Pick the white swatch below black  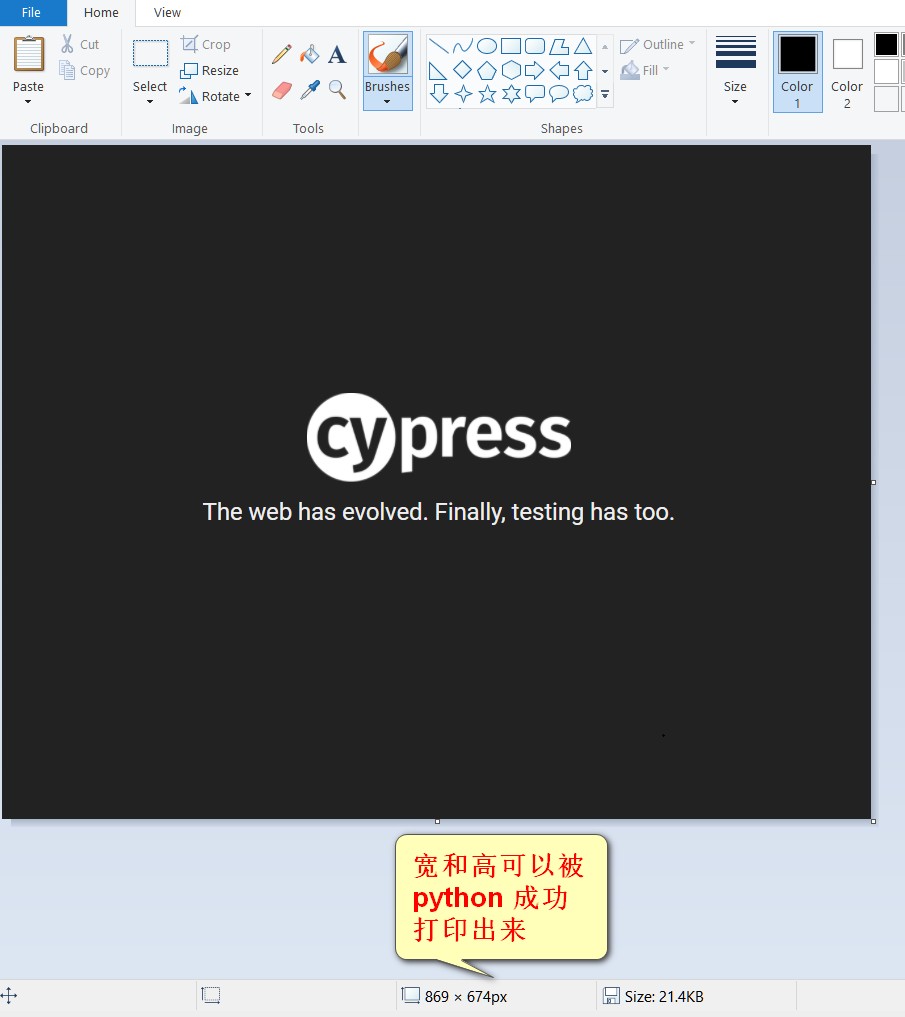pyautogui.click(x=886, y=71)
